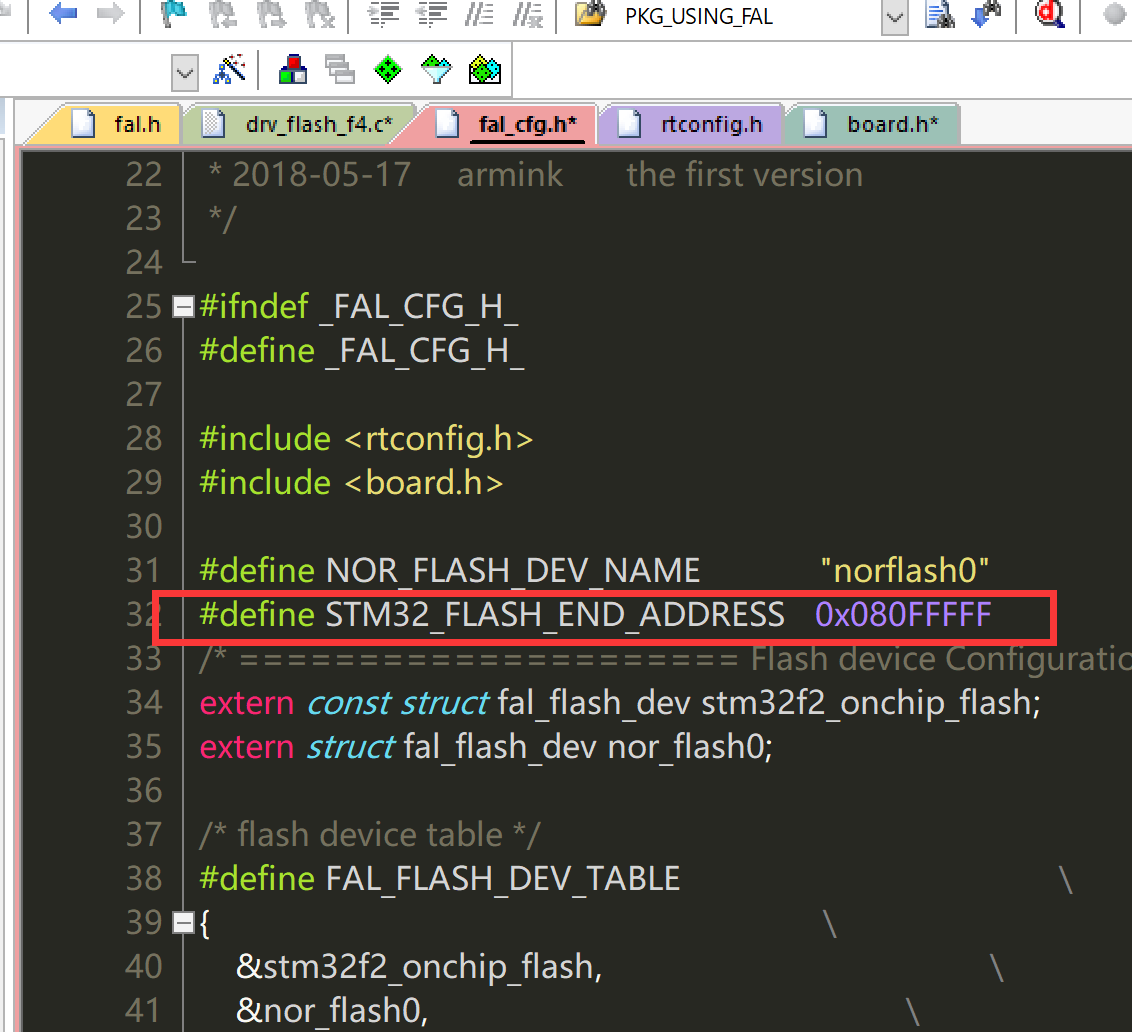Viewport: 1132px width, 1032px height.
Task: Collapse the FAL_FLASH_DEV_TABLE block at line 39
Action: pos(182,922)
